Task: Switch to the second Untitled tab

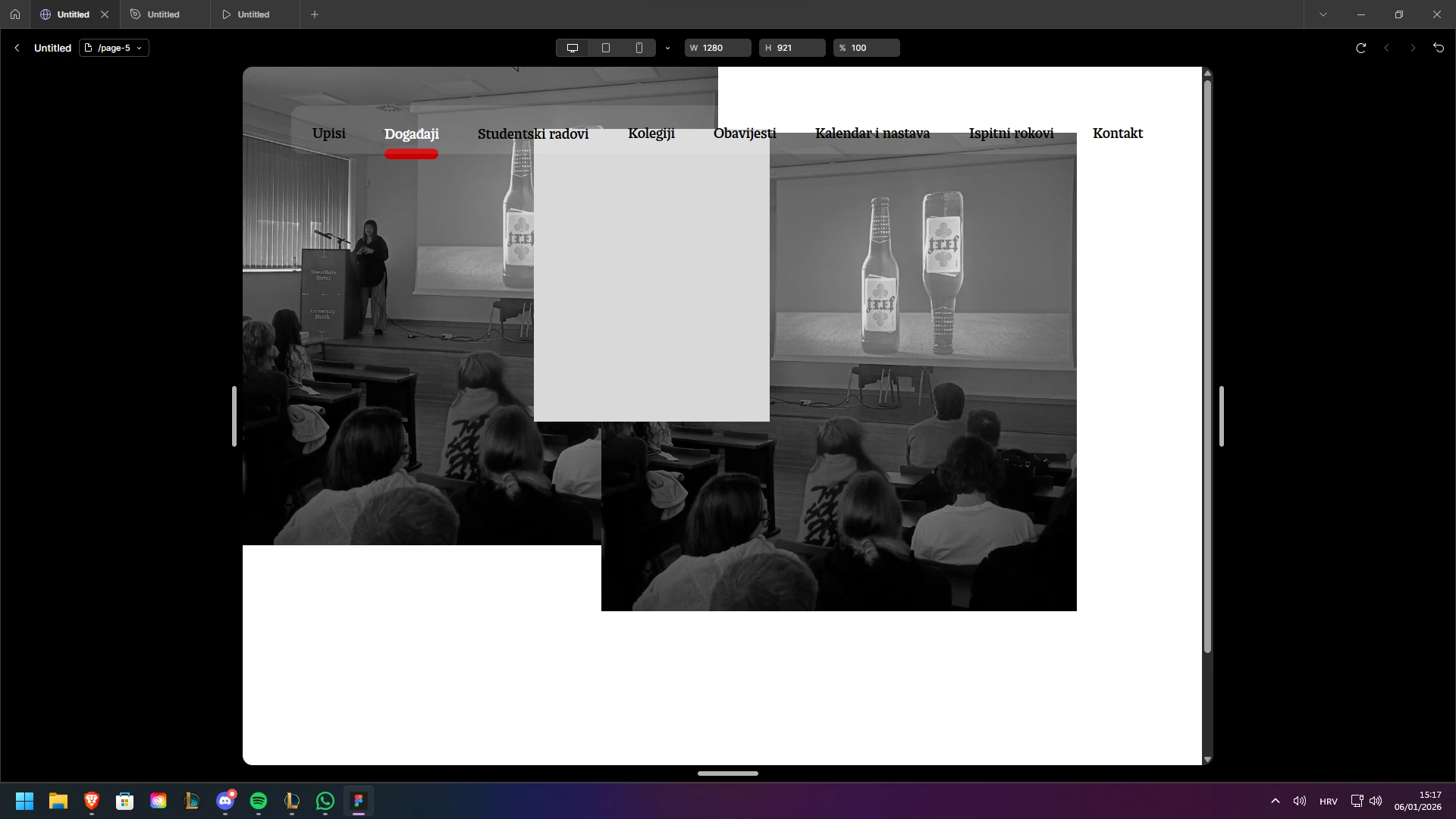Action: point(163,14)
